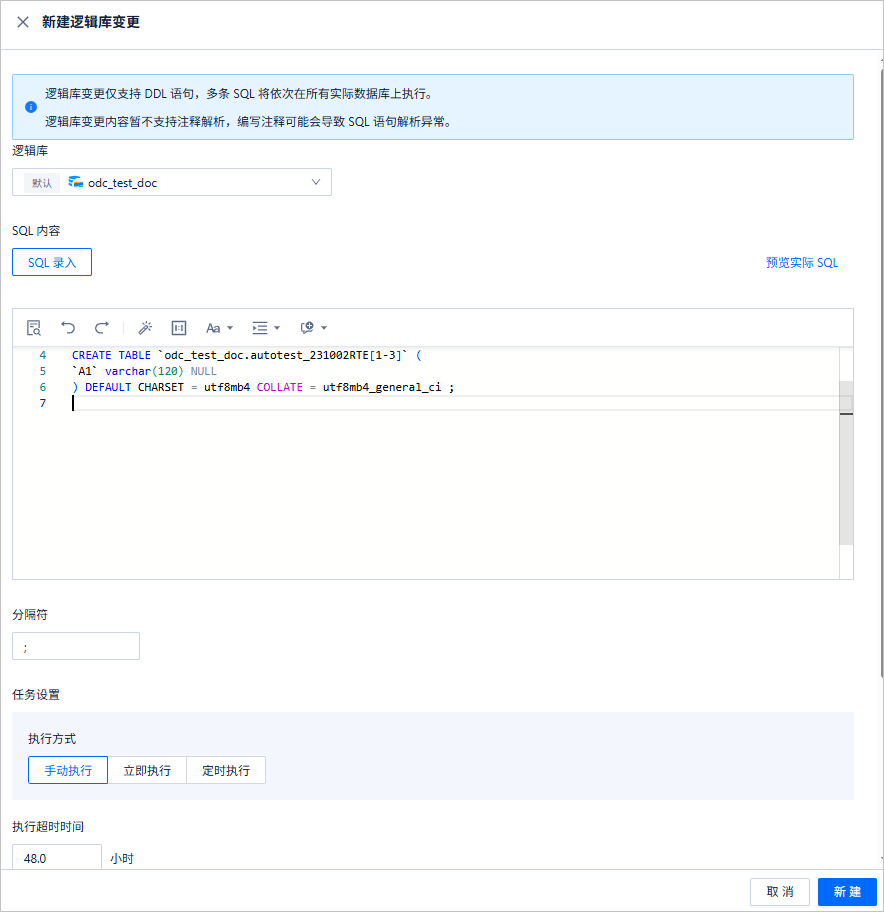Click the IN value conversion icon
884x912 pixels.
tap(179, 328)
